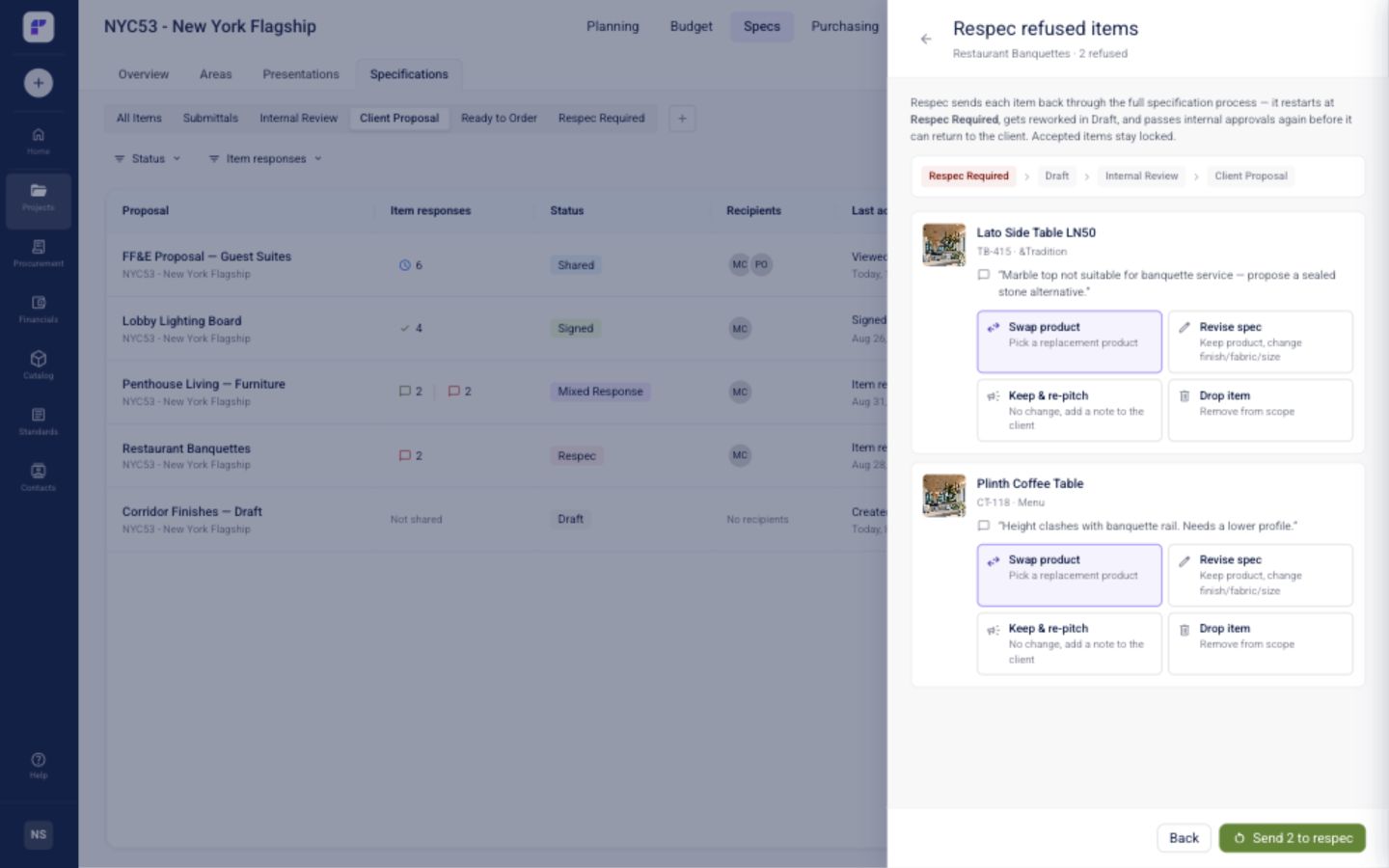Open Help in the sidebar
The height and width of the screenshot is (868, 1389).
pyautogui.click(x=39, y=766)
